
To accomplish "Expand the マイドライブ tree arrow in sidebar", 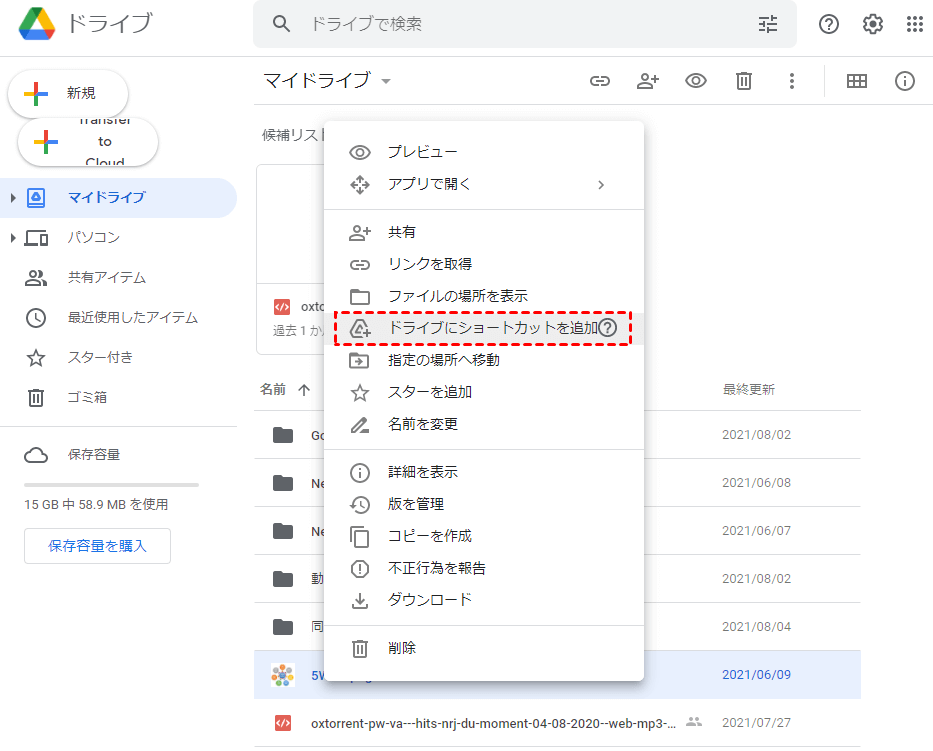I will (x=13, y=198).
